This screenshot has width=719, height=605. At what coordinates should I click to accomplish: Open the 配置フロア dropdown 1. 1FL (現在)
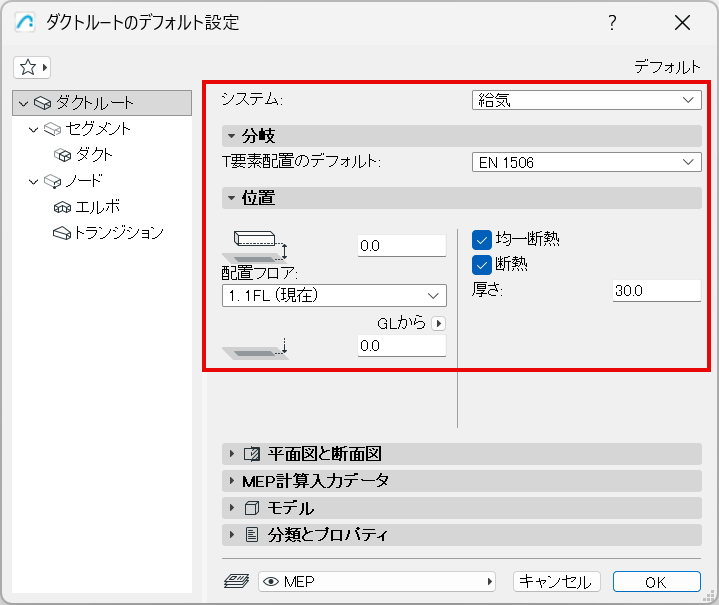tap(334, 295)
